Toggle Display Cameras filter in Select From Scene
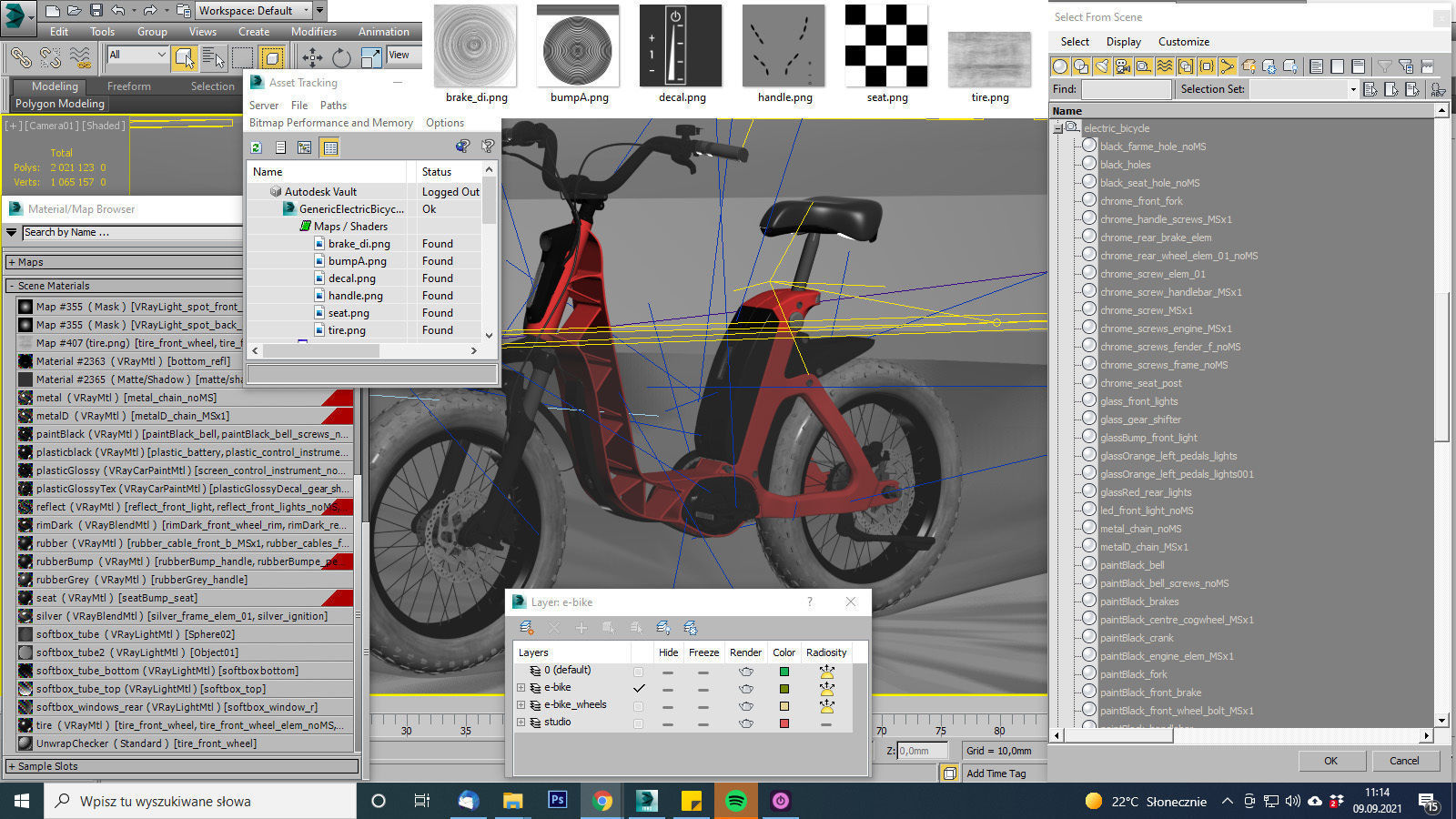 pyautogui.click(x=1123, y=66)
